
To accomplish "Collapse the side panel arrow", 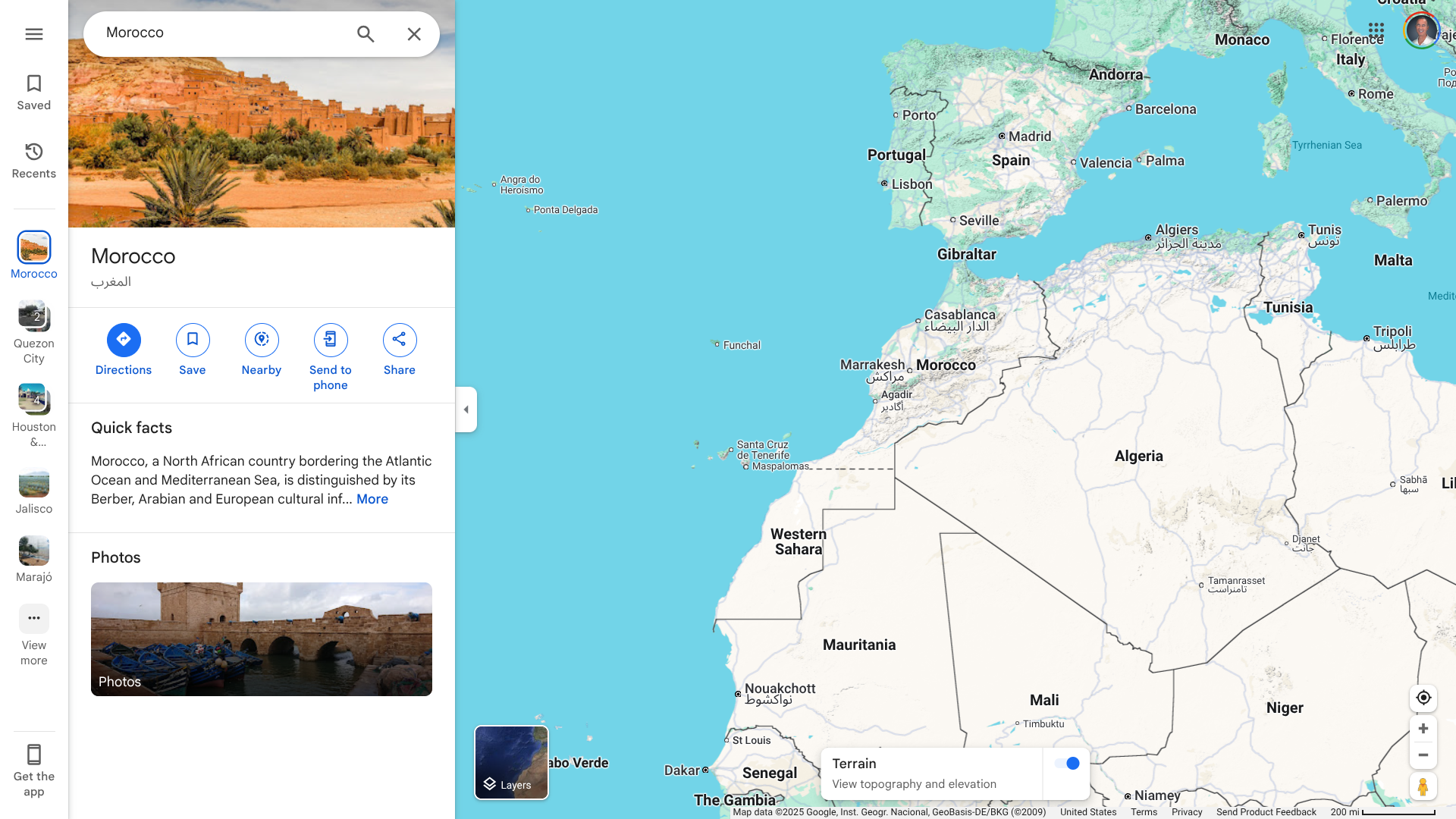I will pyautogui.click(x=466, y=409).
